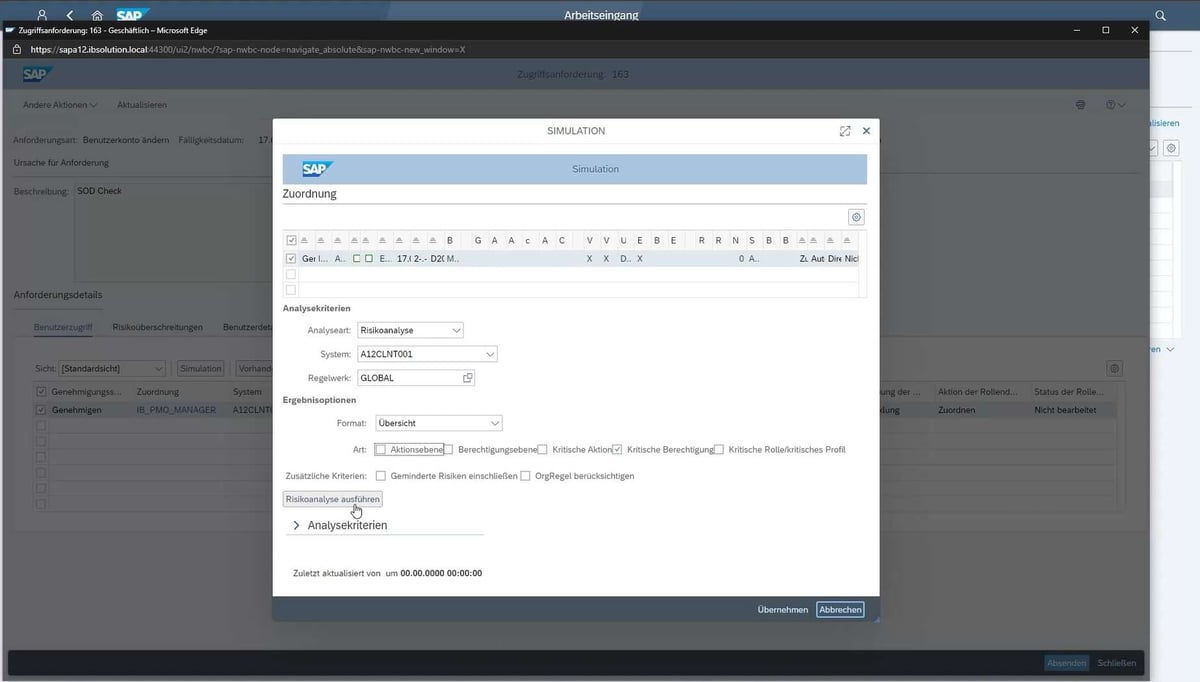The width and height of the screenshot is (1200, 682).
Task: Click into the Regelwerk input field
Action: pyautogui.click(x=409, y=378)
